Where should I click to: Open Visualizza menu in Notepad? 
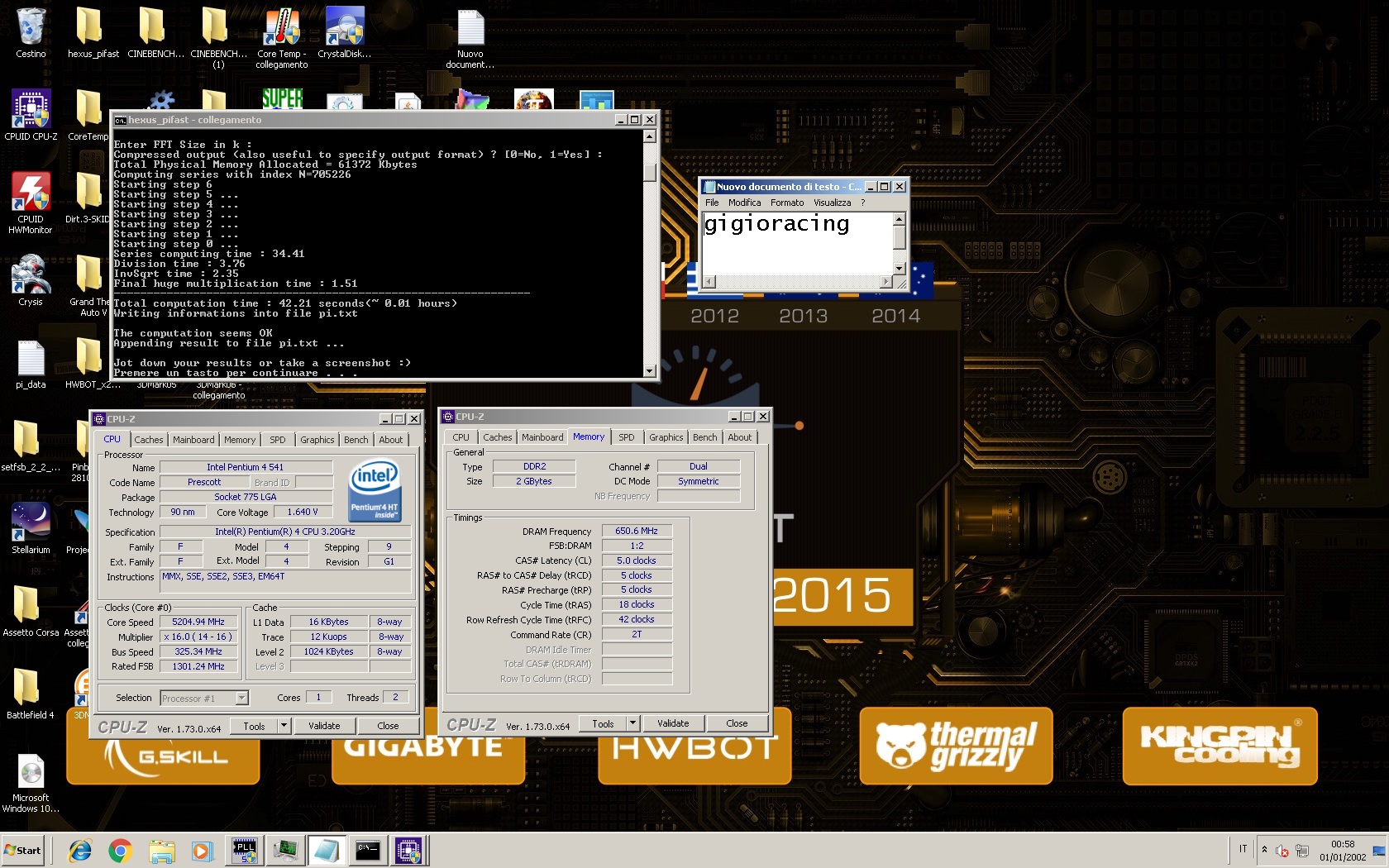pos(832,203)
